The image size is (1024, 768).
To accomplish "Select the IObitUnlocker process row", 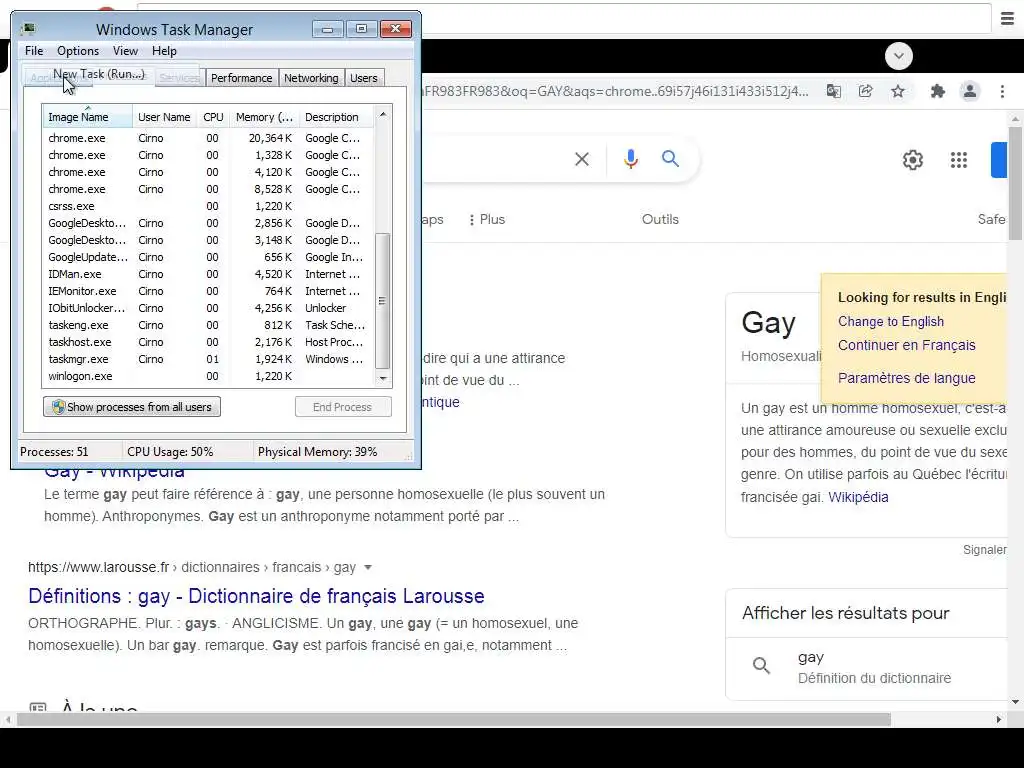I will (209, 308).
